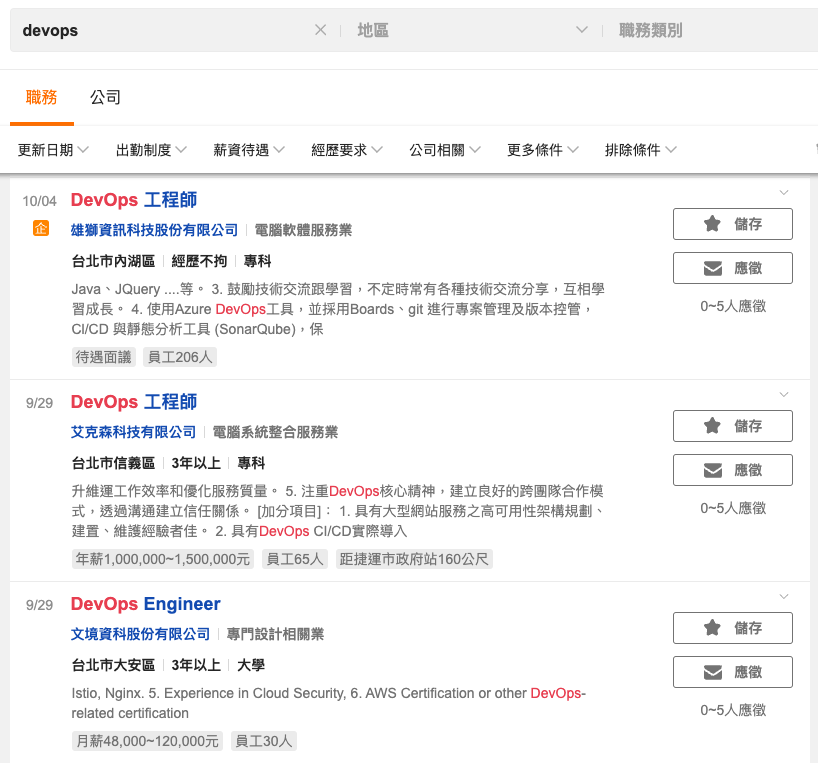The width and height of the screenshot is (818, 763).
Task: Click the 員工206人 tag
Action: pos(180,357)
